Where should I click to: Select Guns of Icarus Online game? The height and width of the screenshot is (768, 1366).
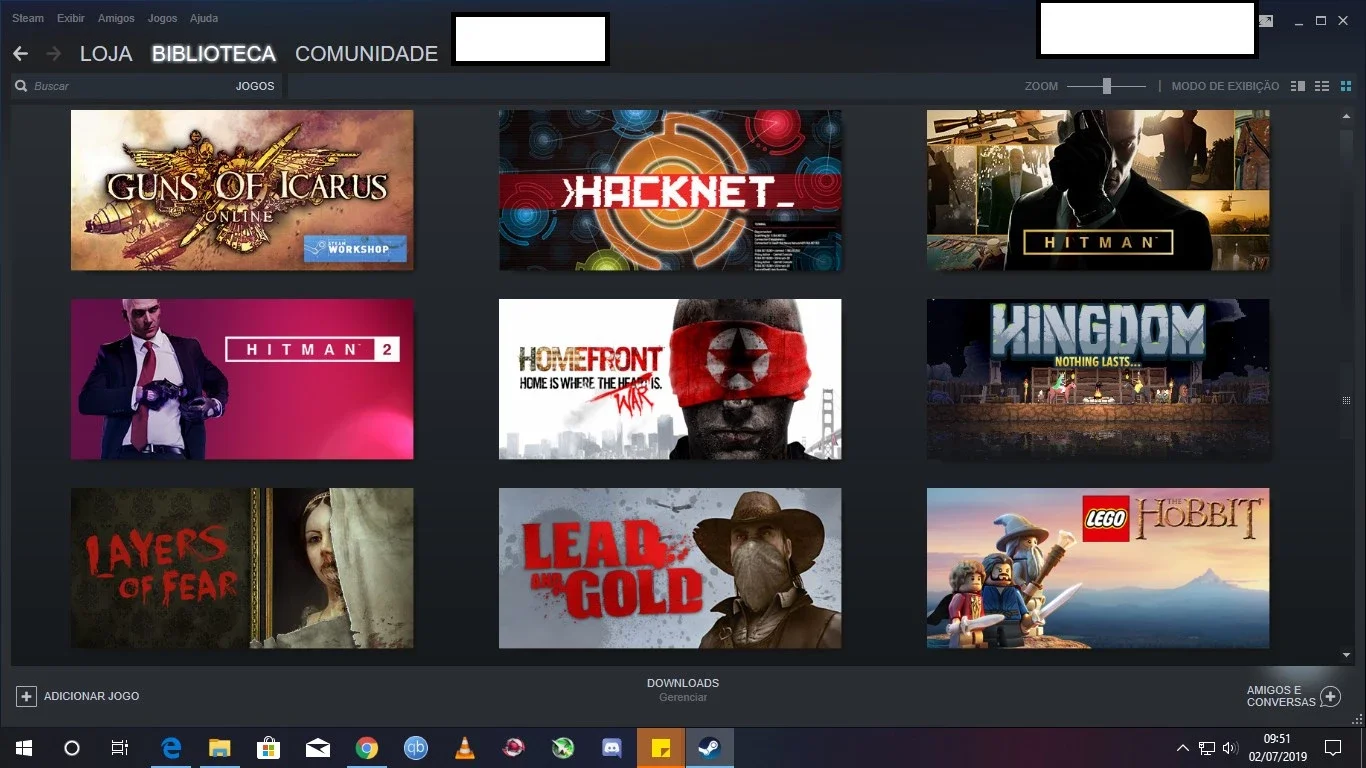coord(242,190)
